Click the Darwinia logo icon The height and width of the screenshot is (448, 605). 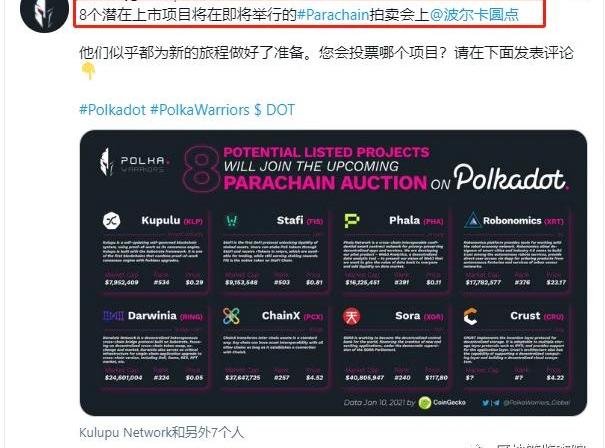point(113,316)
